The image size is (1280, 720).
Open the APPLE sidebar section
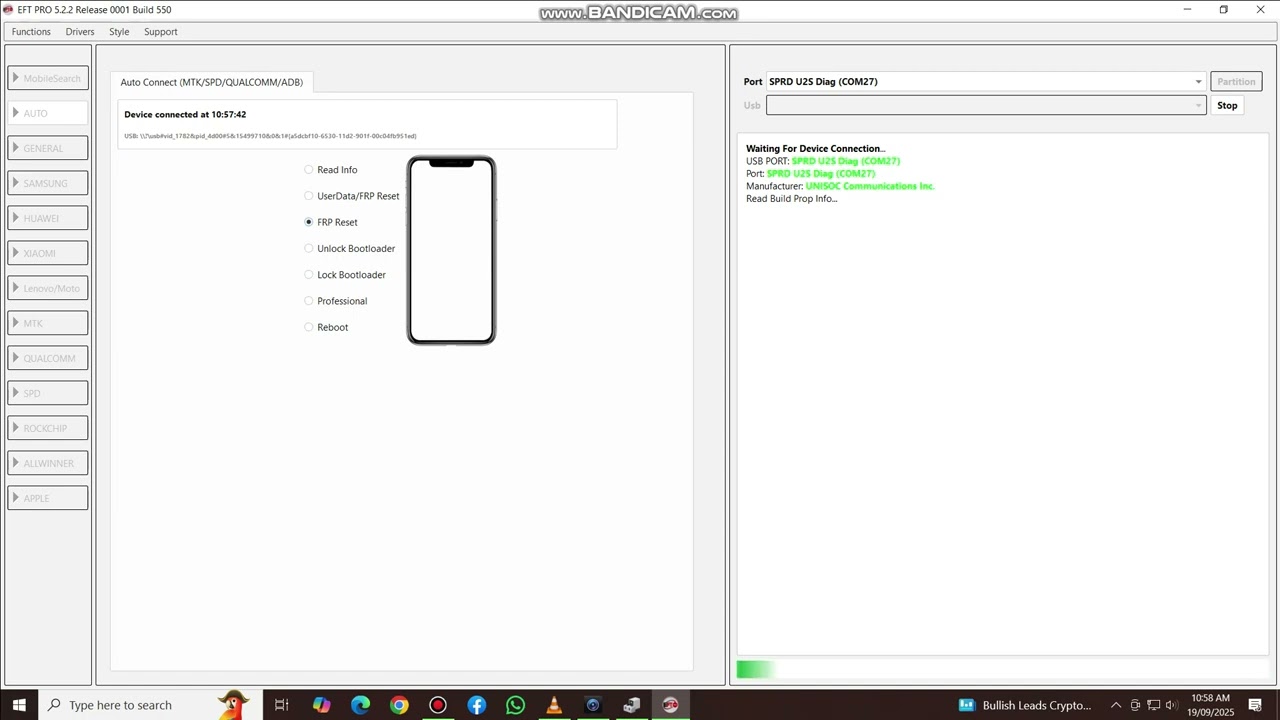click(48, 498)
